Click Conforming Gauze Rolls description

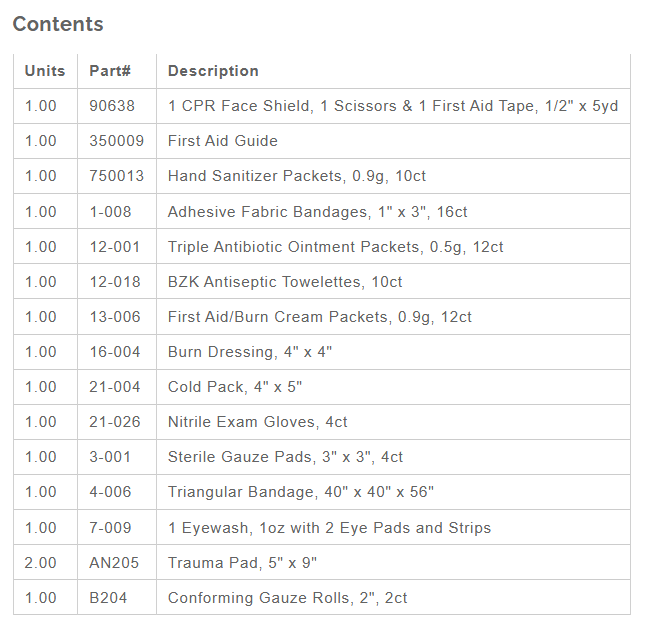coord(287,598)
